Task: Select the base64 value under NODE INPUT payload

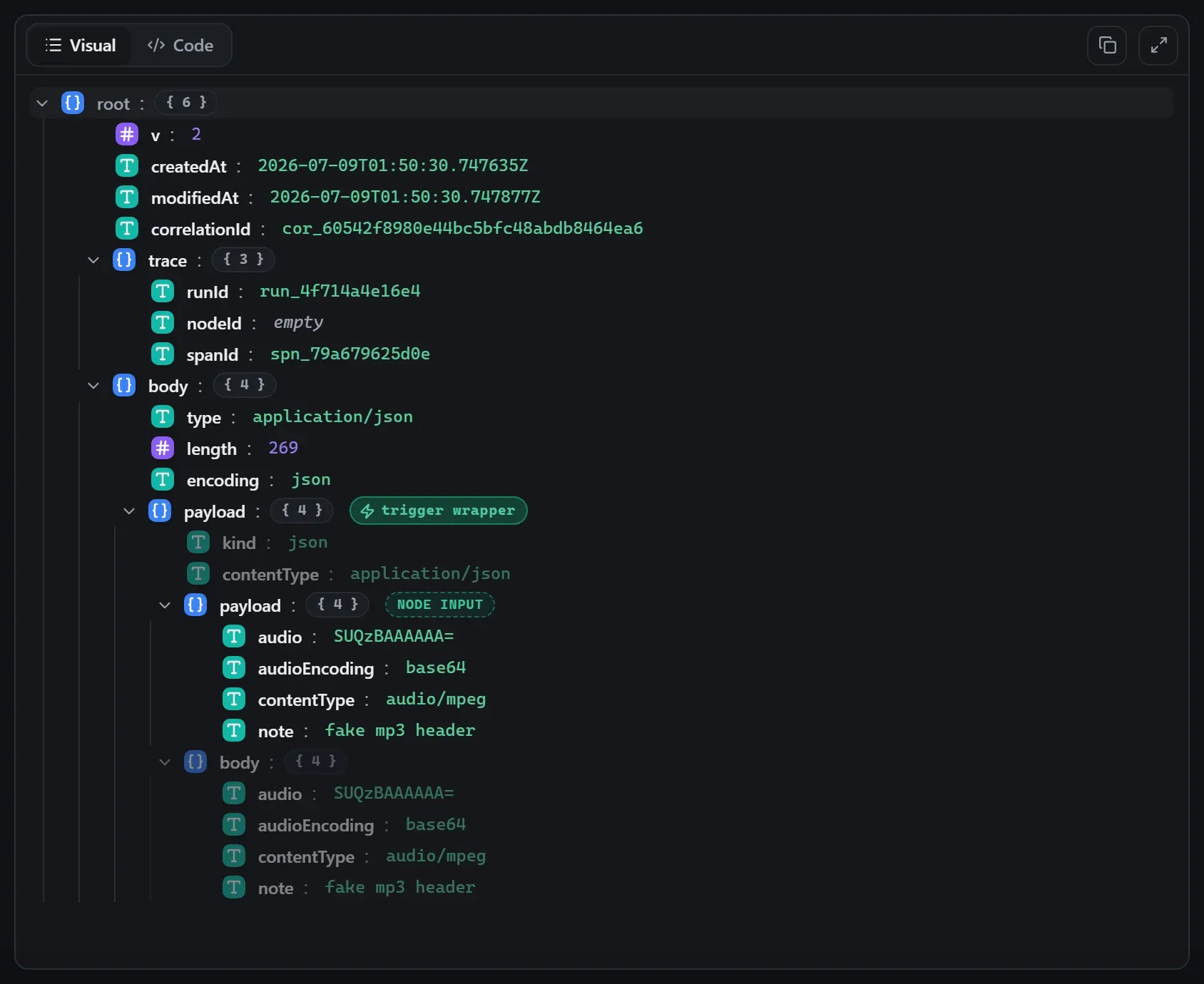Action: [x=436, y=667]
